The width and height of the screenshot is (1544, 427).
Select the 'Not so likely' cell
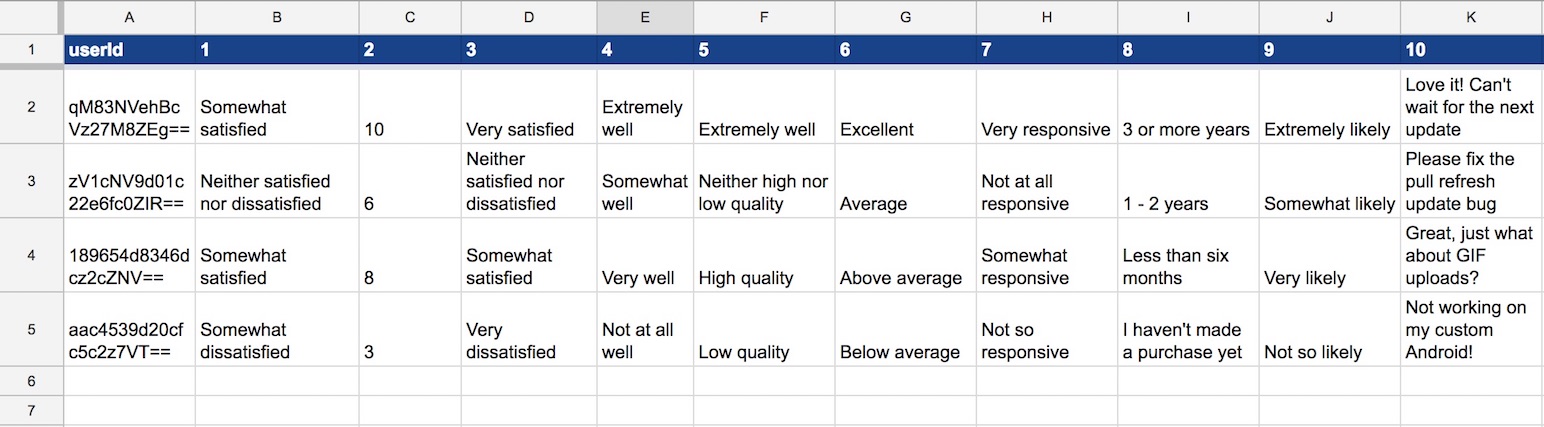(1330, 330)
